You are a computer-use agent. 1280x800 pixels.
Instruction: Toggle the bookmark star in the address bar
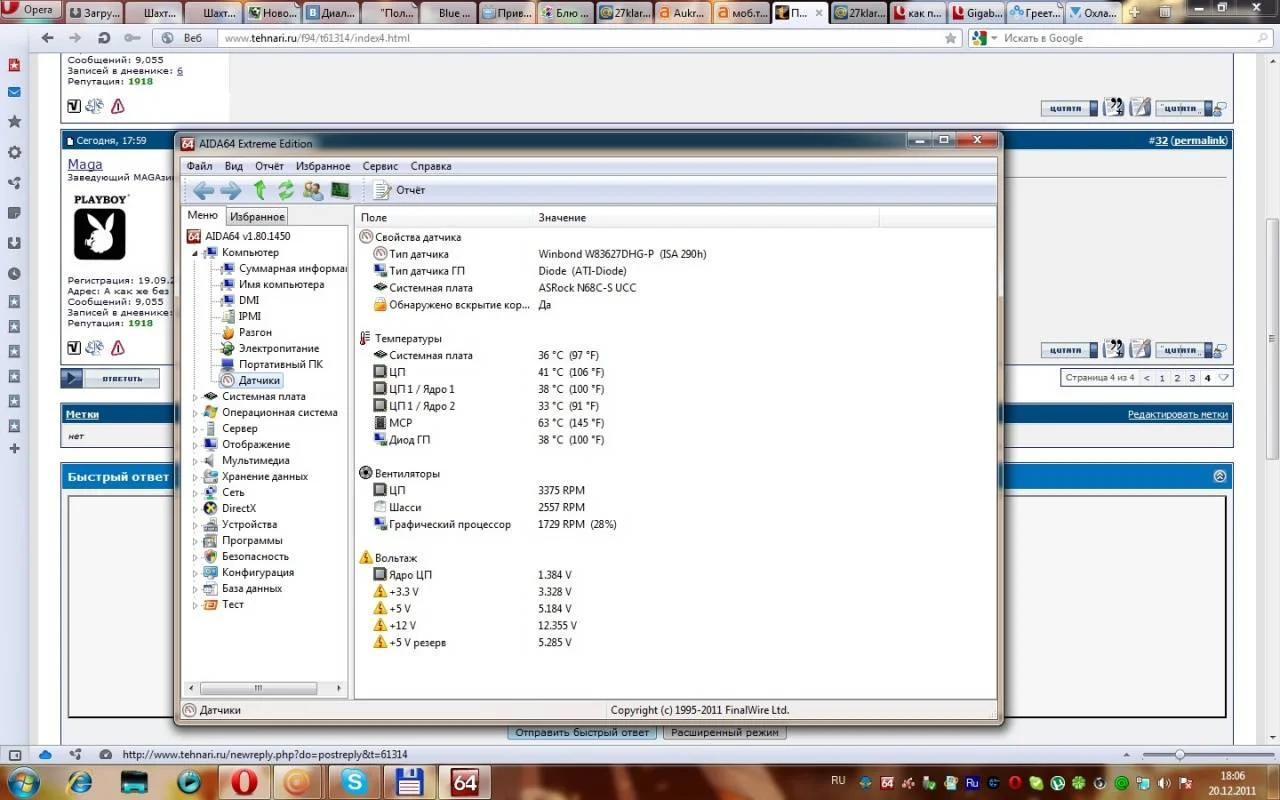[950, 38]
